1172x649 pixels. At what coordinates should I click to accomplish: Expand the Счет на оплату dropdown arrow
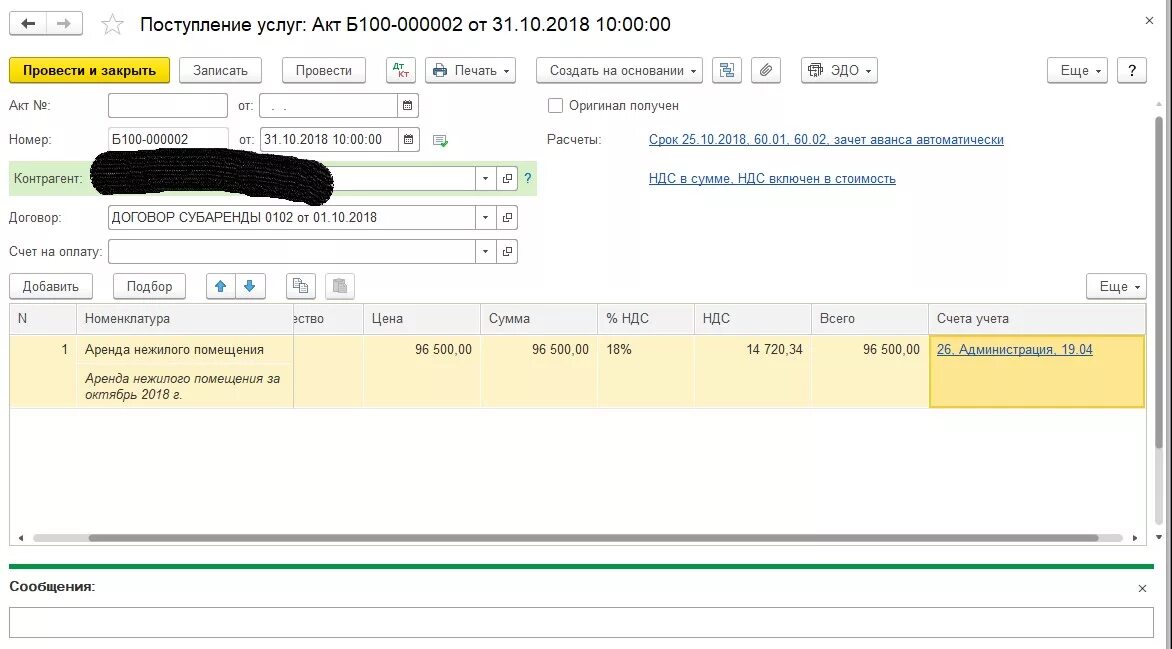click(x=486, y=251)
